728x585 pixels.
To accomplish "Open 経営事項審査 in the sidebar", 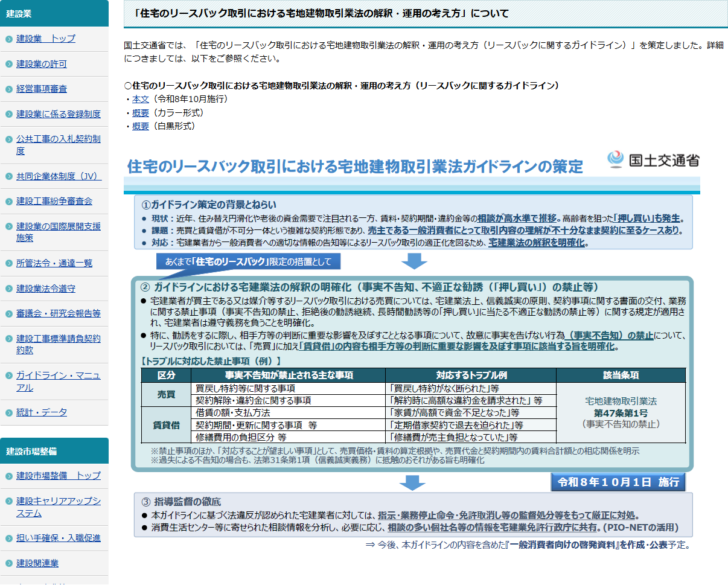I will pyautogui.click(x=41, y=89).
